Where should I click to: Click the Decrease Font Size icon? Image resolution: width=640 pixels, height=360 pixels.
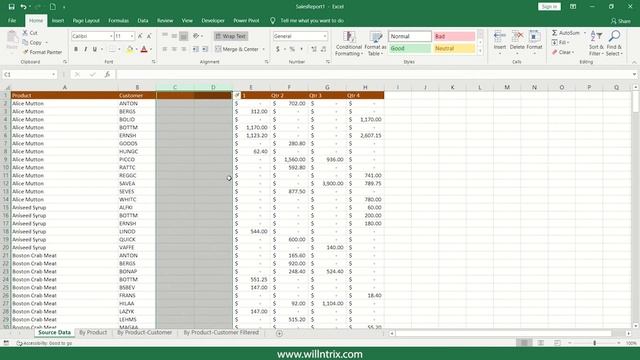(149, 36)
